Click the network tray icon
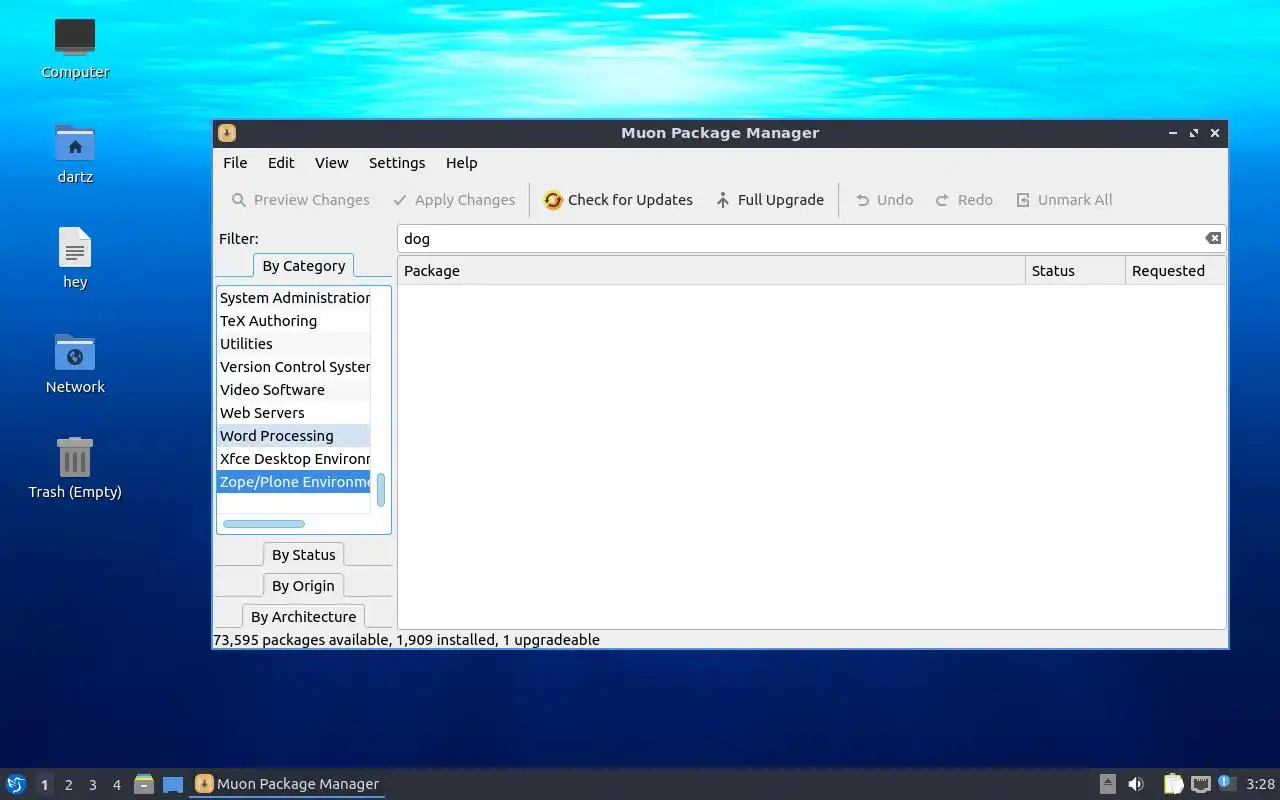 coord(1201,784)
